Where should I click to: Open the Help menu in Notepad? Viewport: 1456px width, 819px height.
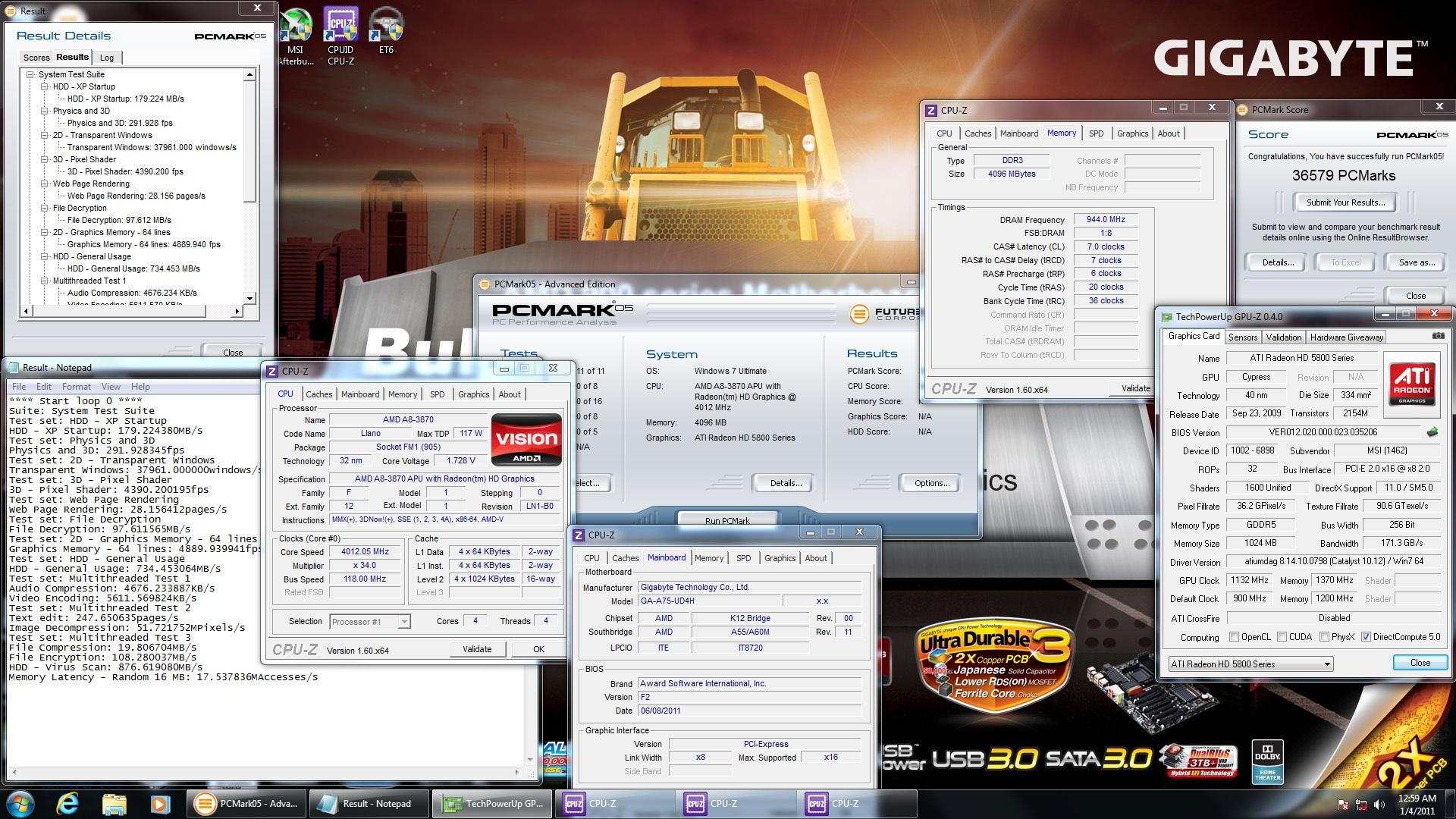[x=140, y=387]
